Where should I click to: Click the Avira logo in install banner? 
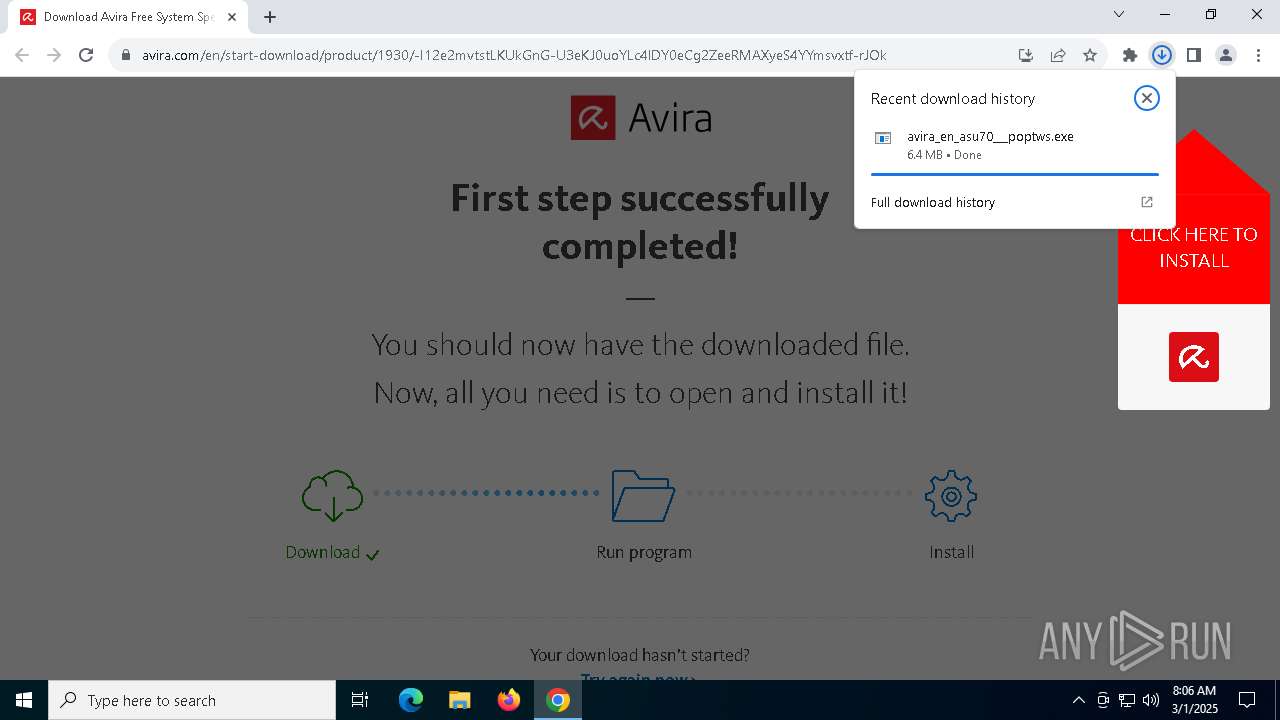tap(1194, 357)
